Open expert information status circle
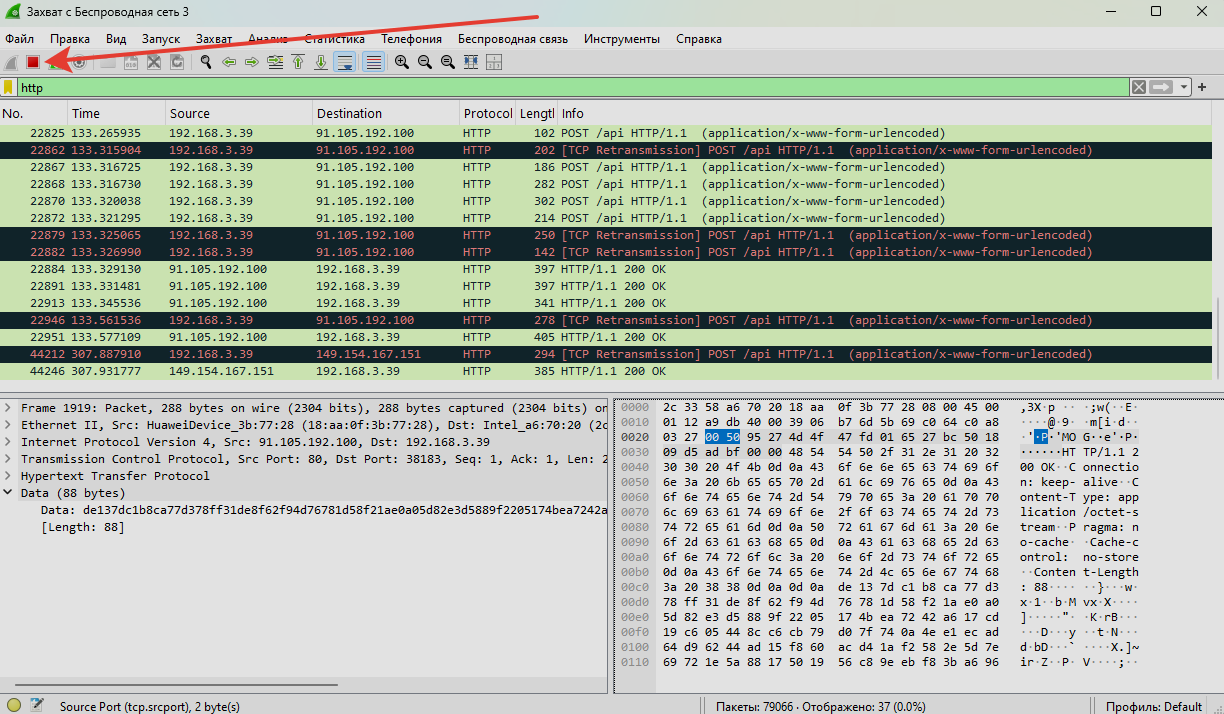 [x=13, y=706]
